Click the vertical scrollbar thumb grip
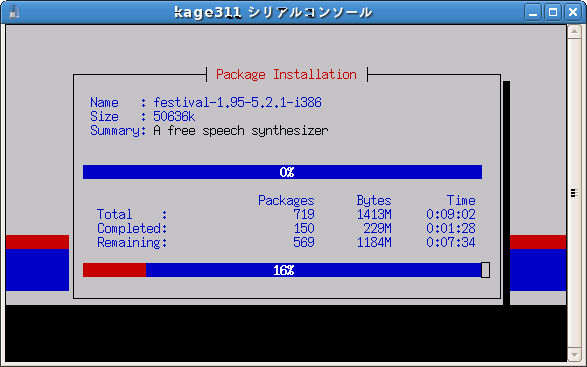587x367 pixels. tap(574, 193)
